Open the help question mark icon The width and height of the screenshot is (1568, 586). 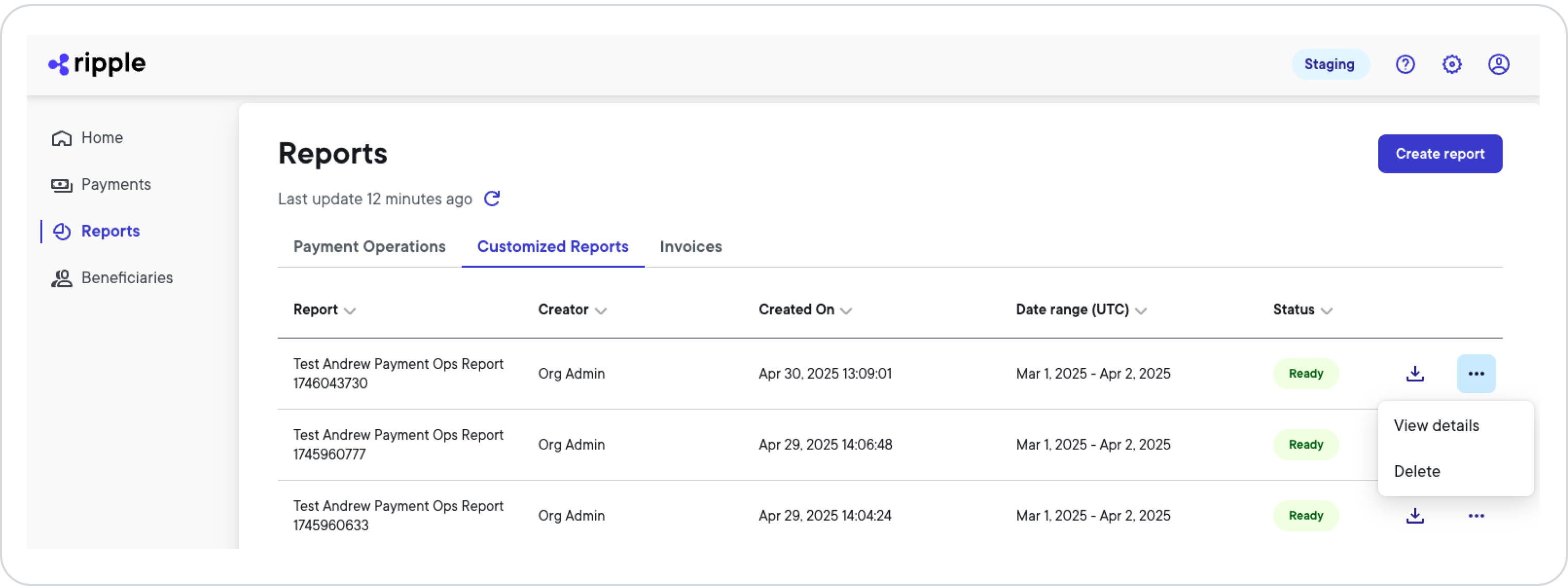pos(1405,64)
